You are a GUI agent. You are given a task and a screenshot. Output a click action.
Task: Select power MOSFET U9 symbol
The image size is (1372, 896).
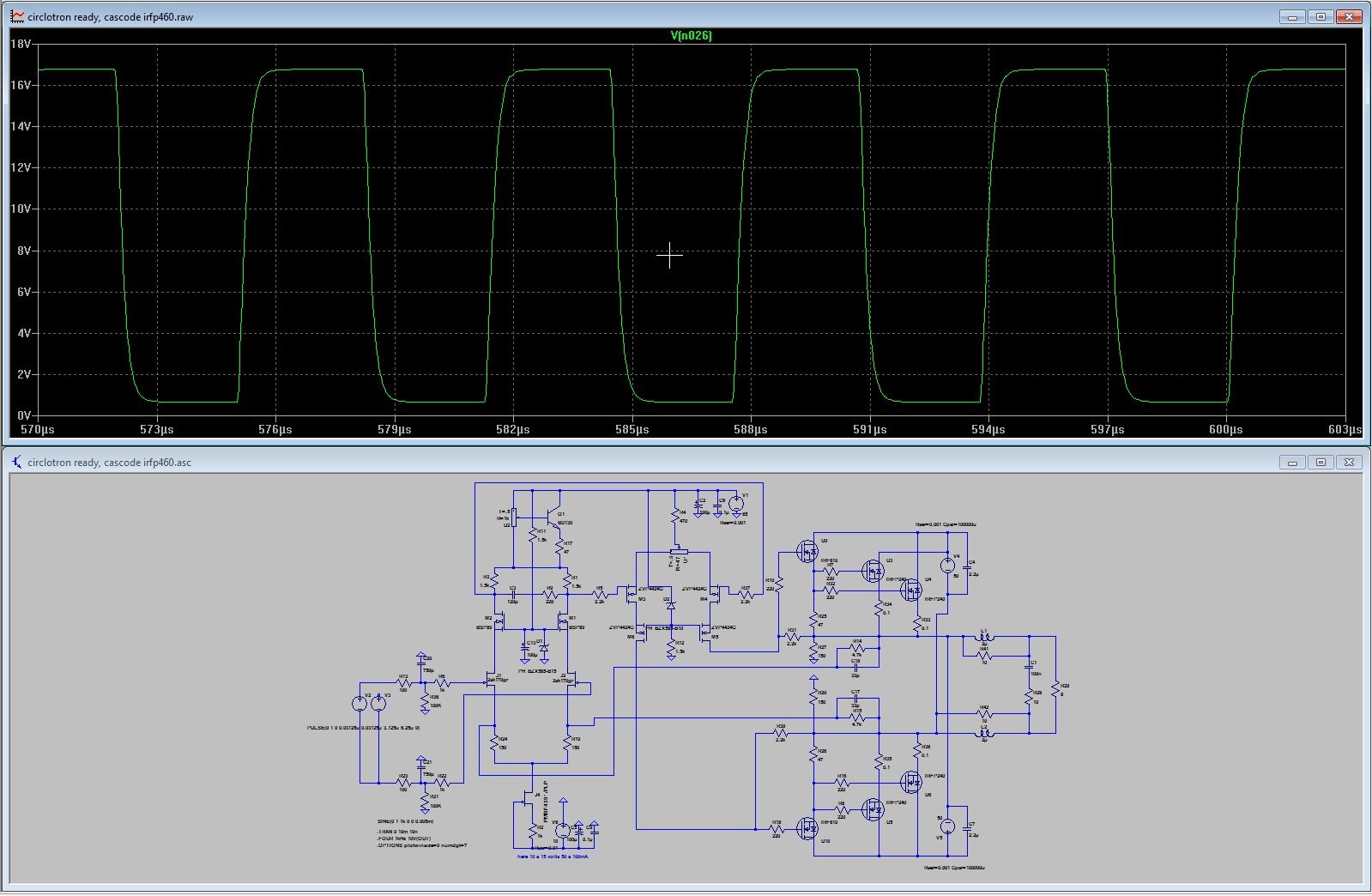pos(808,550)
